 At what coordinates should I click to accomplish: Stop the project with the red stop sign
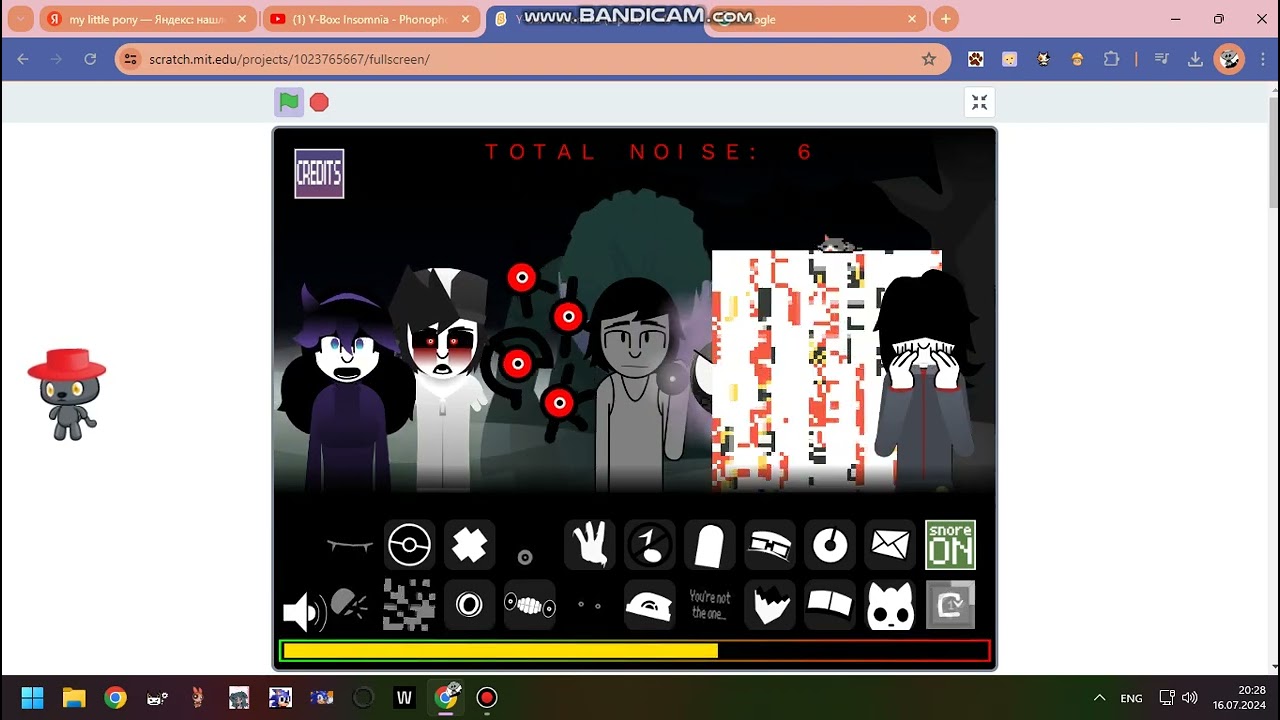319,102
